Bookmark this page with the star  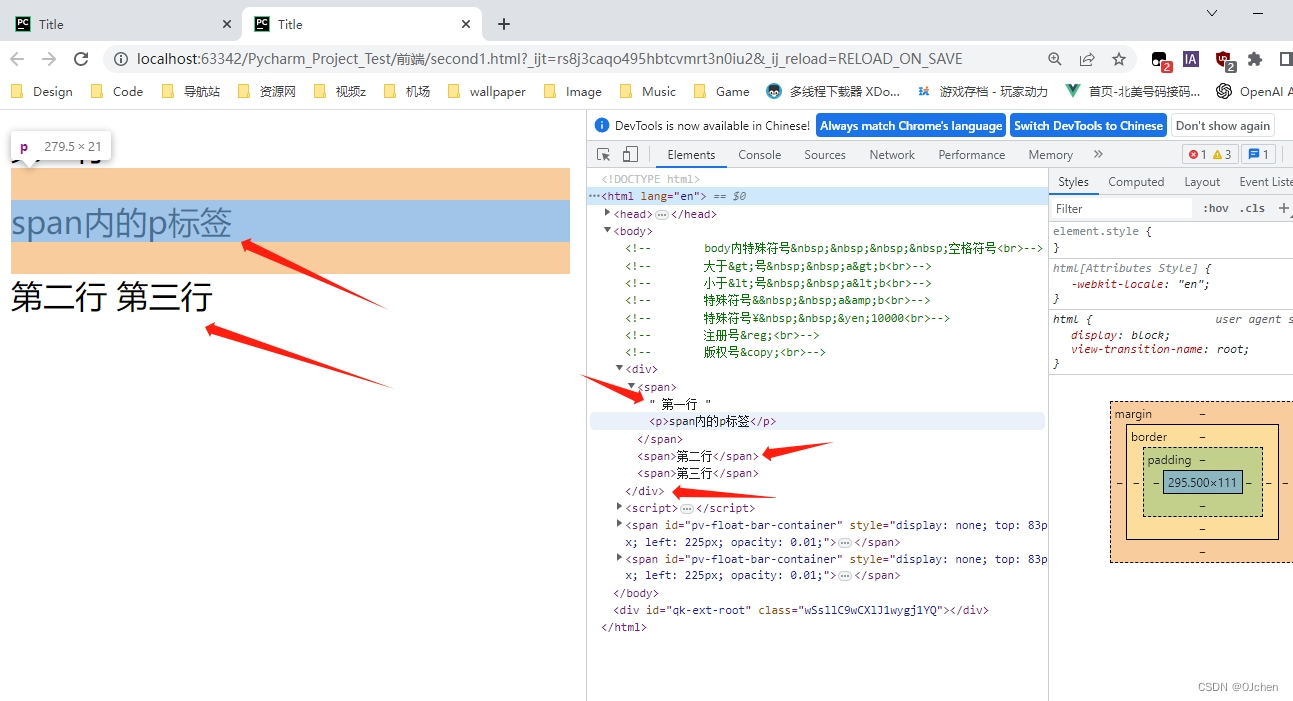pyautogui.click(x=1119, y=59)
